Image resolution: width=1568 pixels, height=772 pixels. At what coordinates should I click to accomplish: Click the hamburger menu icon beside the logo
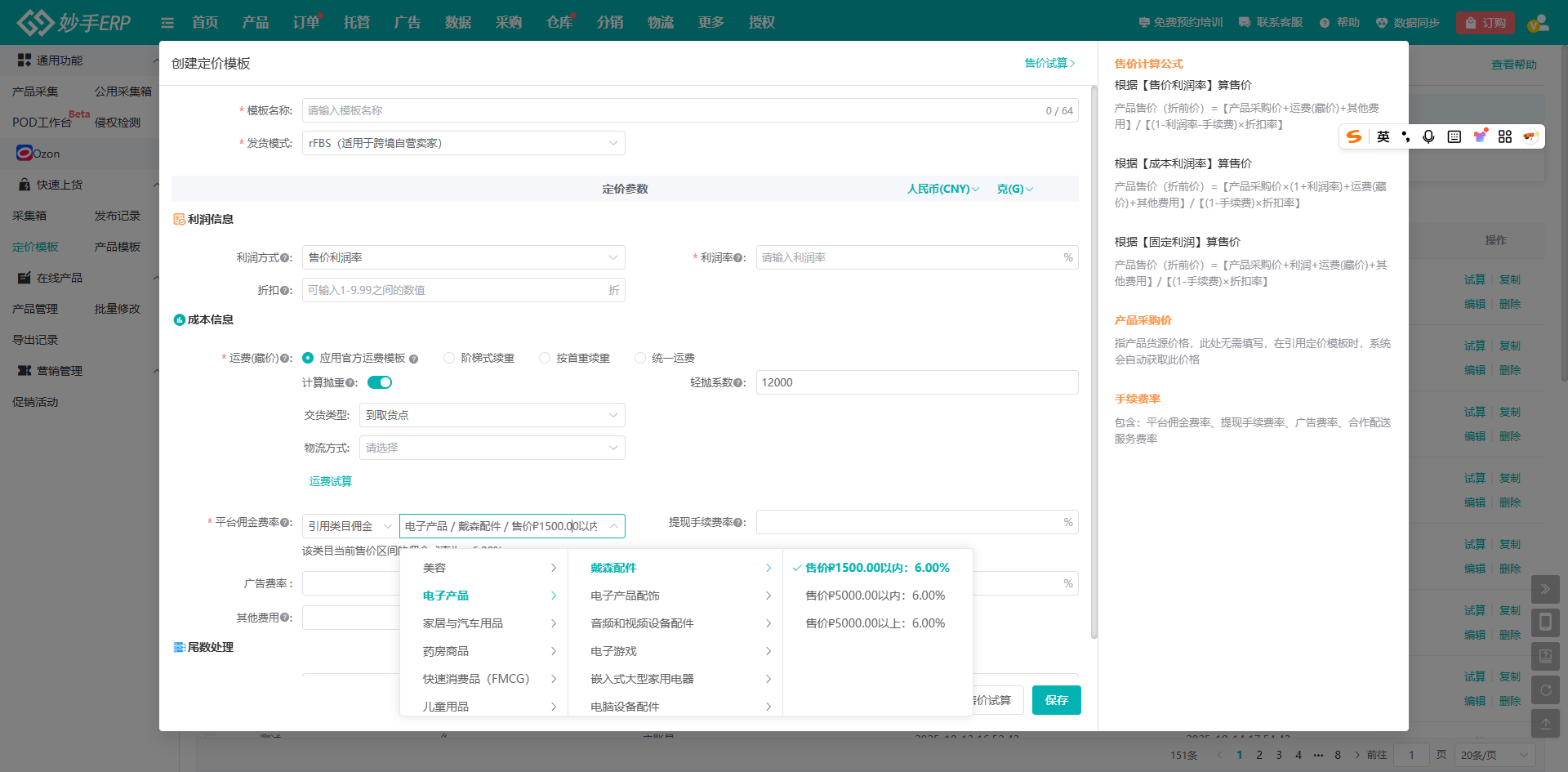point(167,23)
